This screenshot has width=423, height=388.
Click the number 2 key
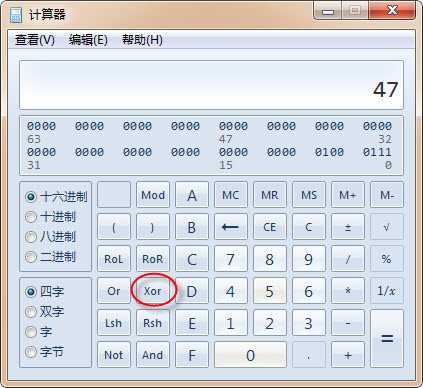[x=270, y=323]
